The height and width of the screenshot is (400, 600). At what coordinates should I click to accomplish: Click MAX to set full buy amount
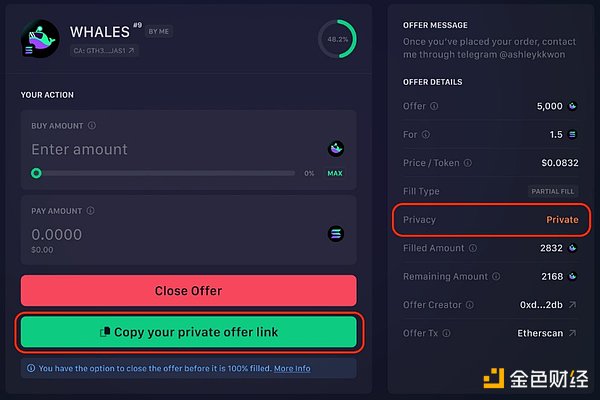335,173
